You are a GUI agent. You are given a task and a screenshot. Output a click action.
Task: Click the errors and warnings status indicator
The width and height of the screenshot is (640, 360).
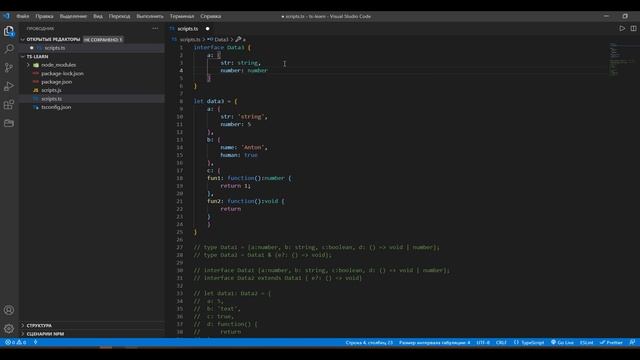[x=16, y=342]
